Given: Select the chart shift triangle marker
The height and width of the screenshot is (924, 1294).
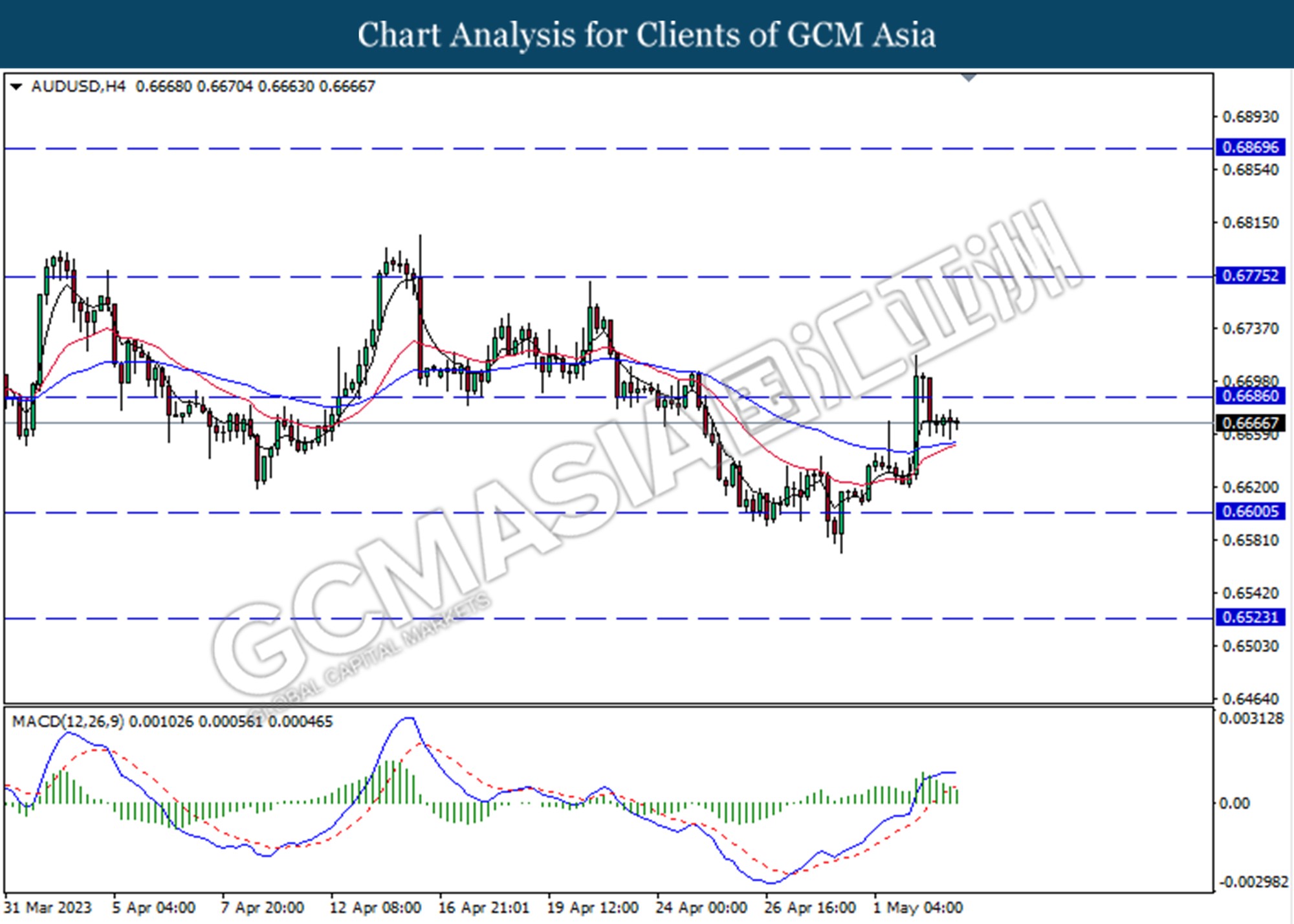Looking at the screenshot, I should (969, 78).
